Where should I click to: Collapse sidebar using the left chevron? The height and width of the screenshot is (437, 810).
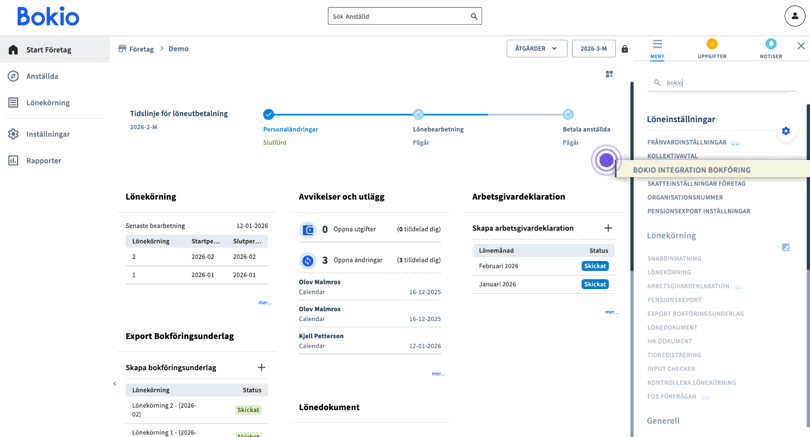pos(115,384)
